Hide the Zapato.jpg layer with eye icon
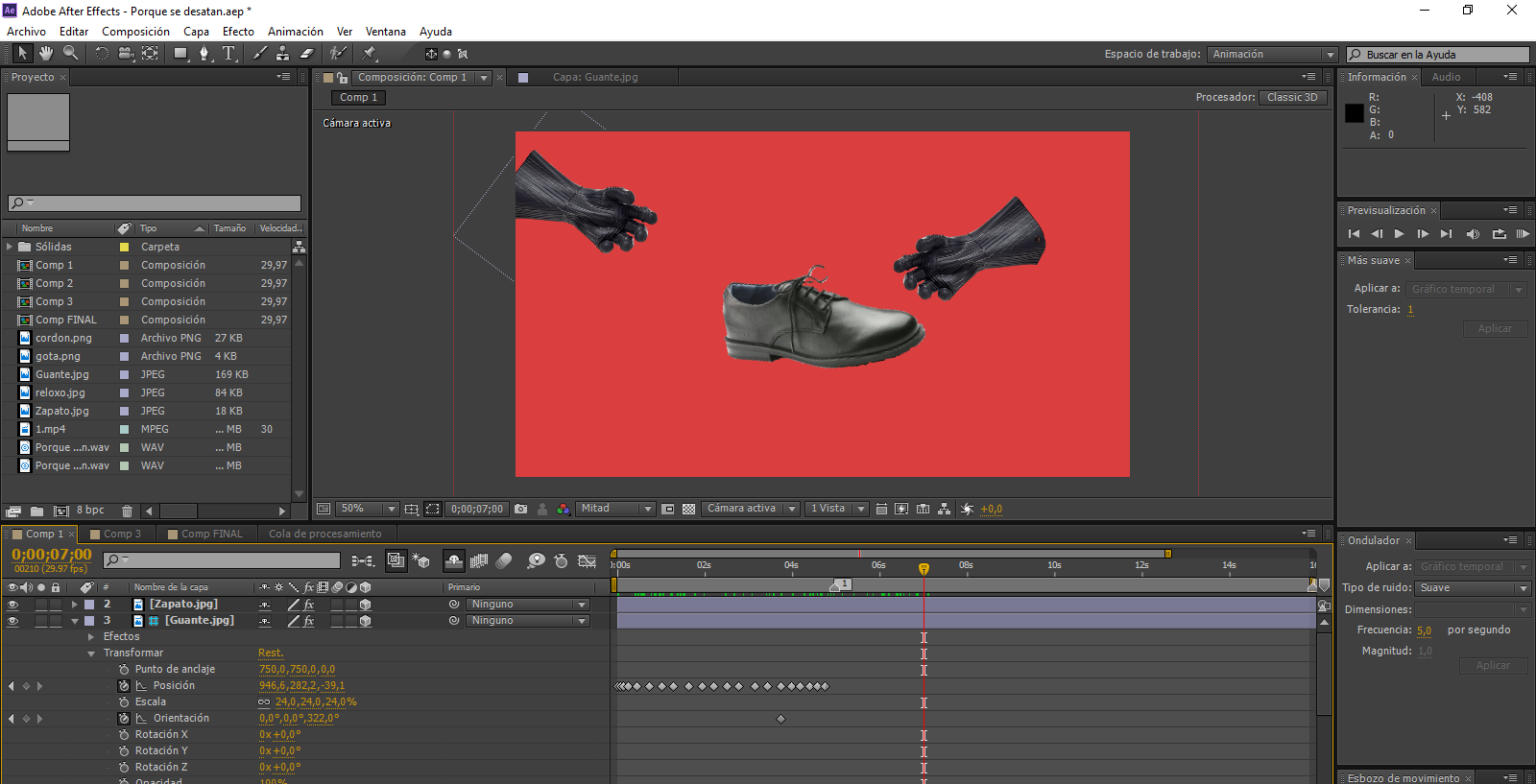1536x784 pixels. [x=12, y=605]
